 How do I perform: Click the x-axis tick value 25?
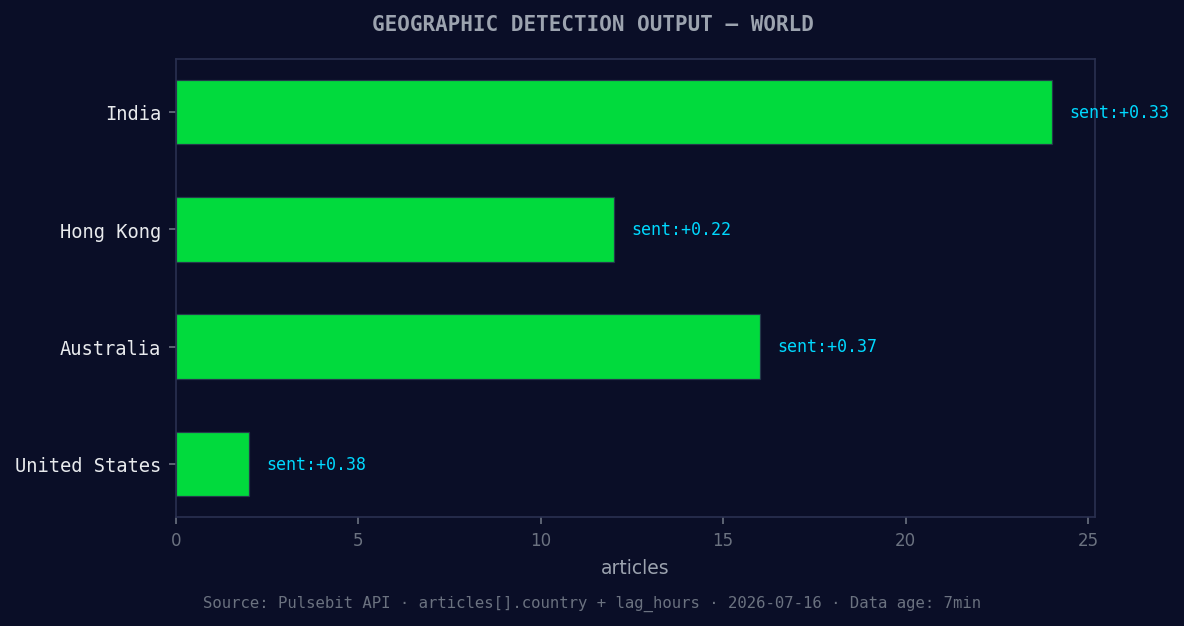[1087, 540]
